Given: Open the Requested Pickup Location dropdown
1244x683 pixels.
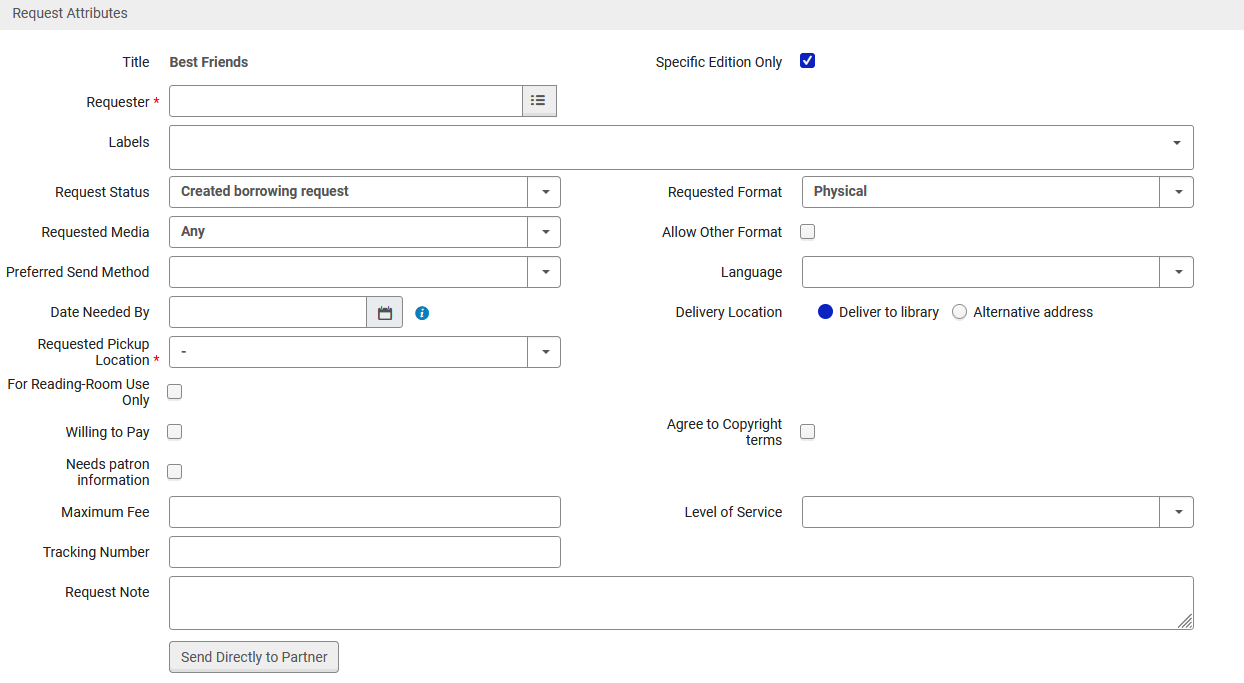Looking at the screenshot, I should pos(544,352).
